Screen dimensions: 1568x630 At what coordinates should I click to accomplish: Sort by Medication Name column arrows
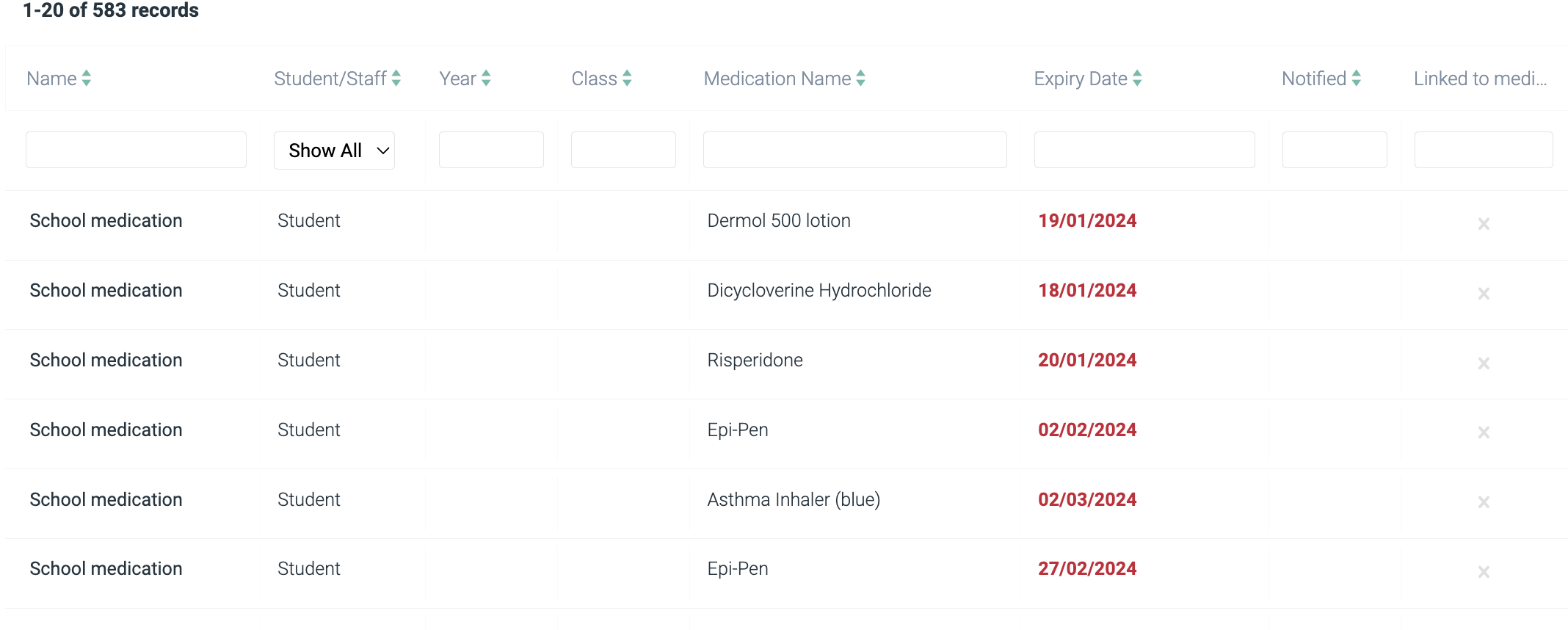click(x=861, y=79)
